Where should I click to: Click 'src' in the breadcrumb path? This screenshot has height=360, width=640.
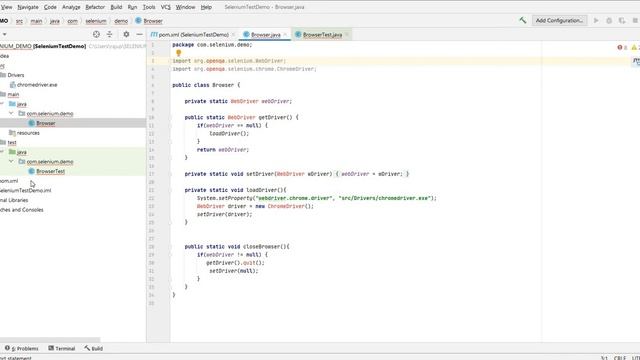coord(19,21)
